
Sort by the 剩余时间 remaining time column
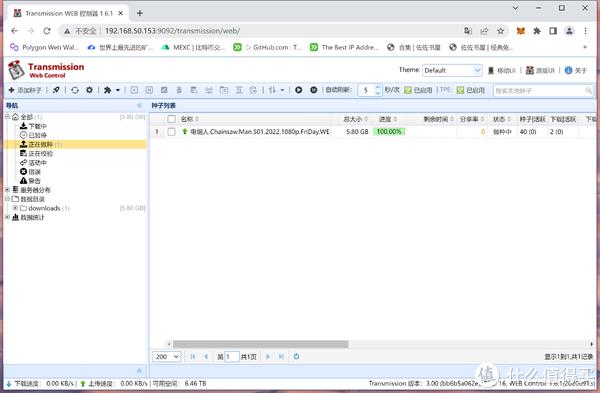(x=438, y=119)
